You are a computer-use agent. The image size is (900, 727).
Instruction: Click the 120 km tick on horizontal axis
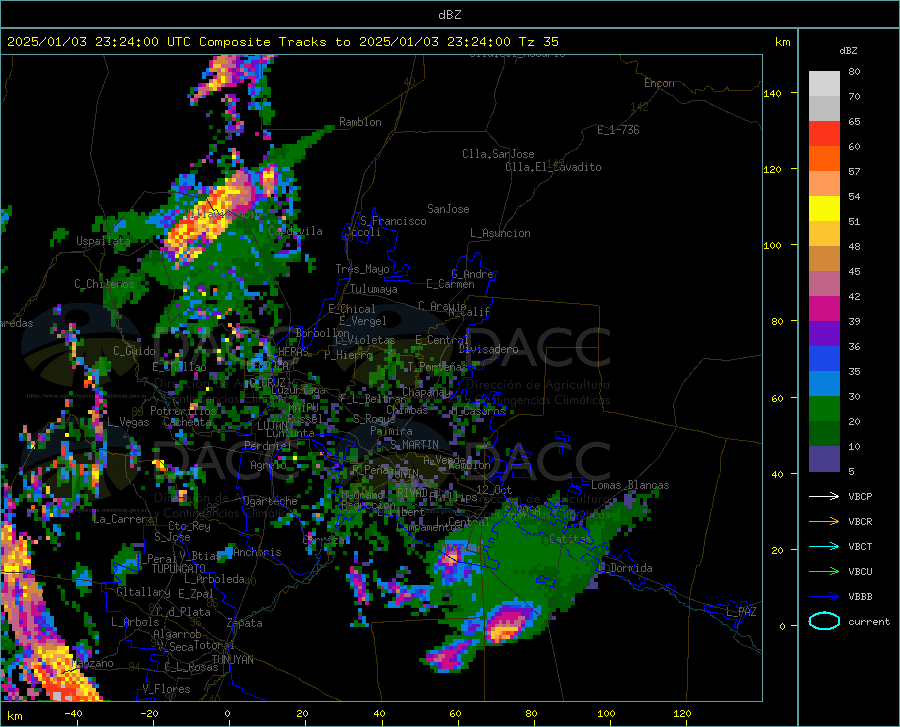682,714
